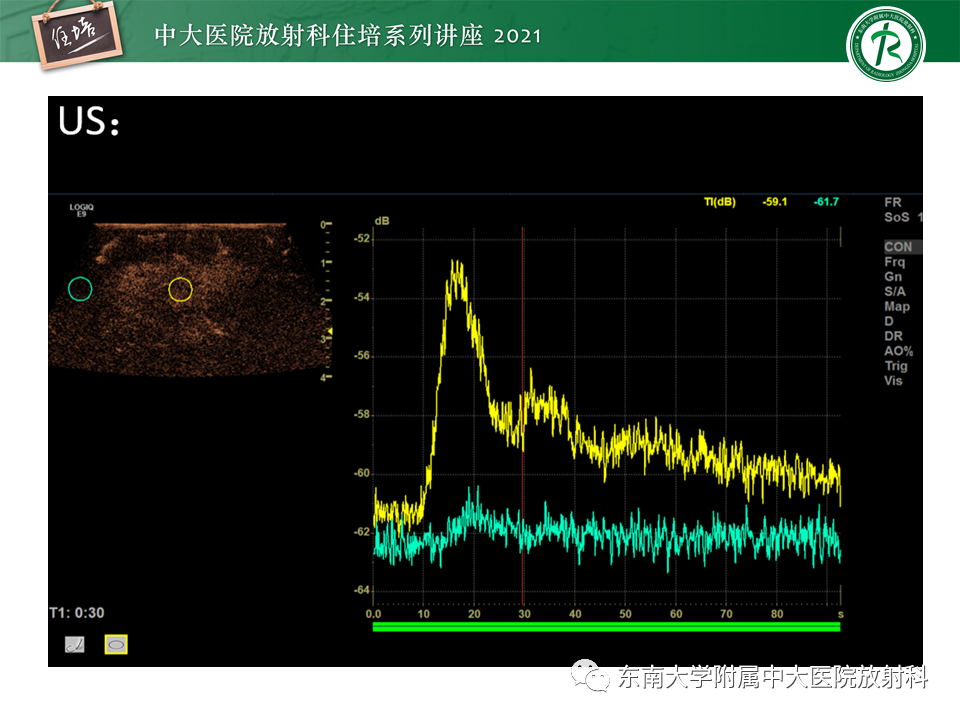The width and height of the screenshot is (960, 720).
Task: Click the 40 second axis label
Action: 575,614
